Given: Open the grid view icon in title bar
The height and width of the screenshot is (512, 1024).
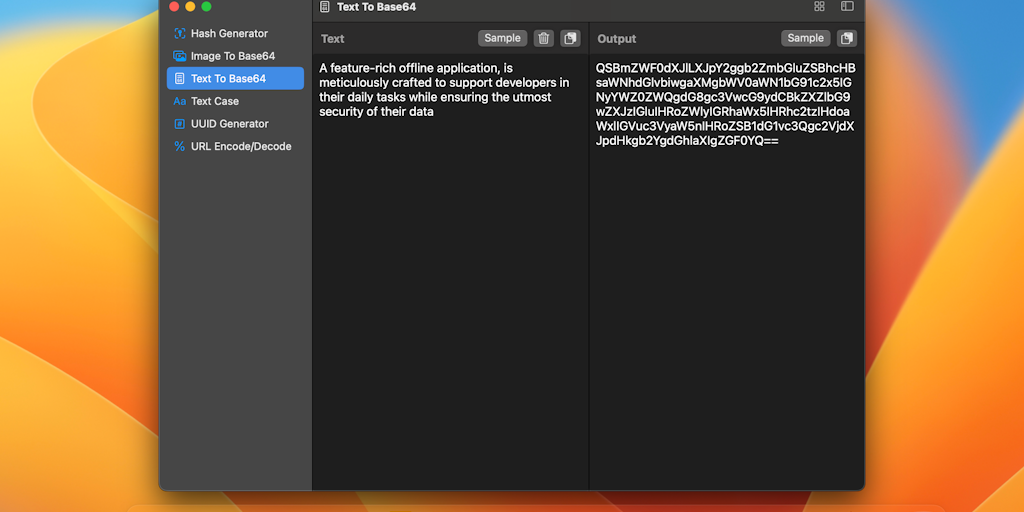Looking at the screenshot, I should pyautogui.click(x=820, y=7).
